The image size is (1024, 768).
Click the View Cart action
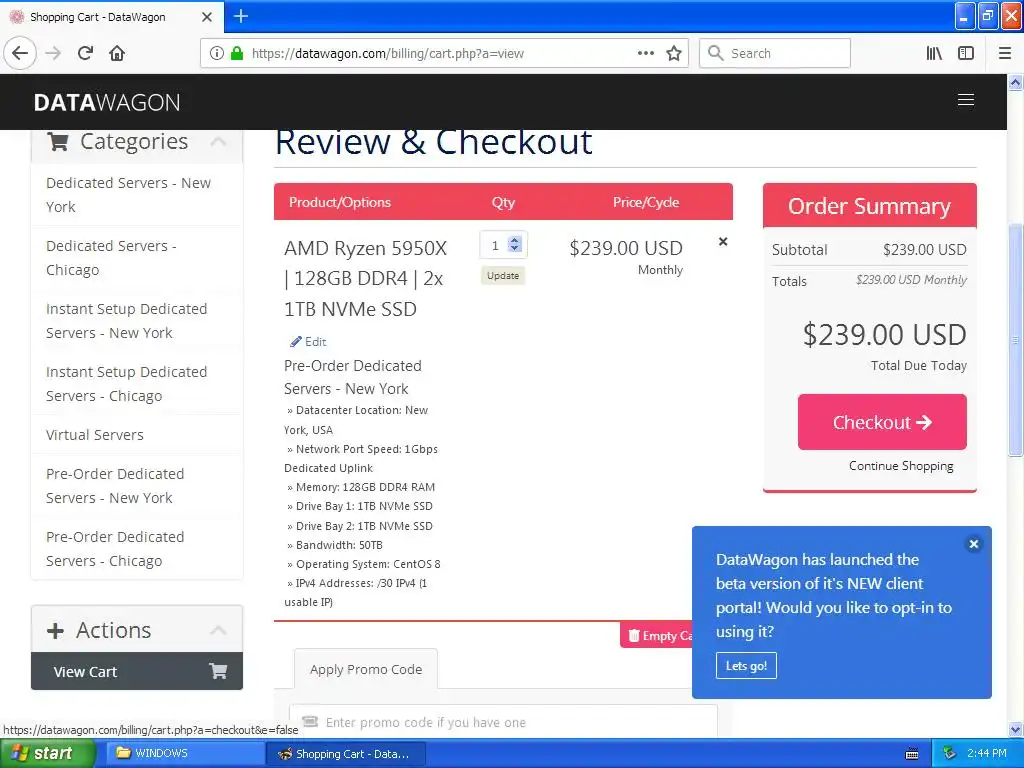pyautogui.click(x=136, y=671)
